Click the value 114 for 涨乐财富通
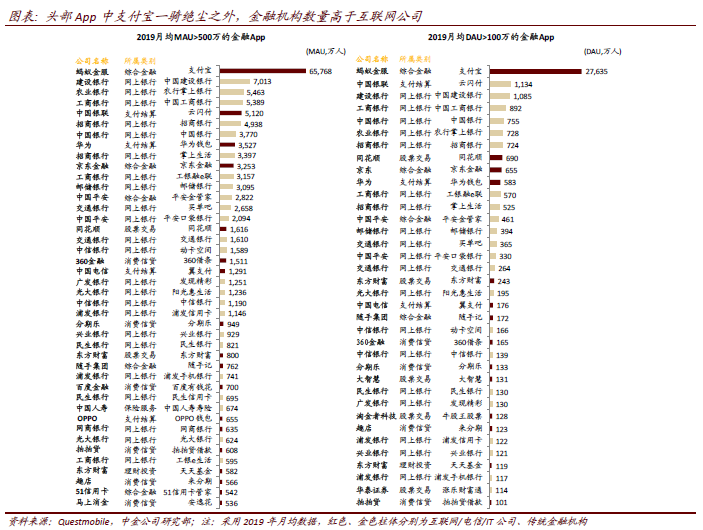Screen dimensions: 703x530 (x=501, y=491)
